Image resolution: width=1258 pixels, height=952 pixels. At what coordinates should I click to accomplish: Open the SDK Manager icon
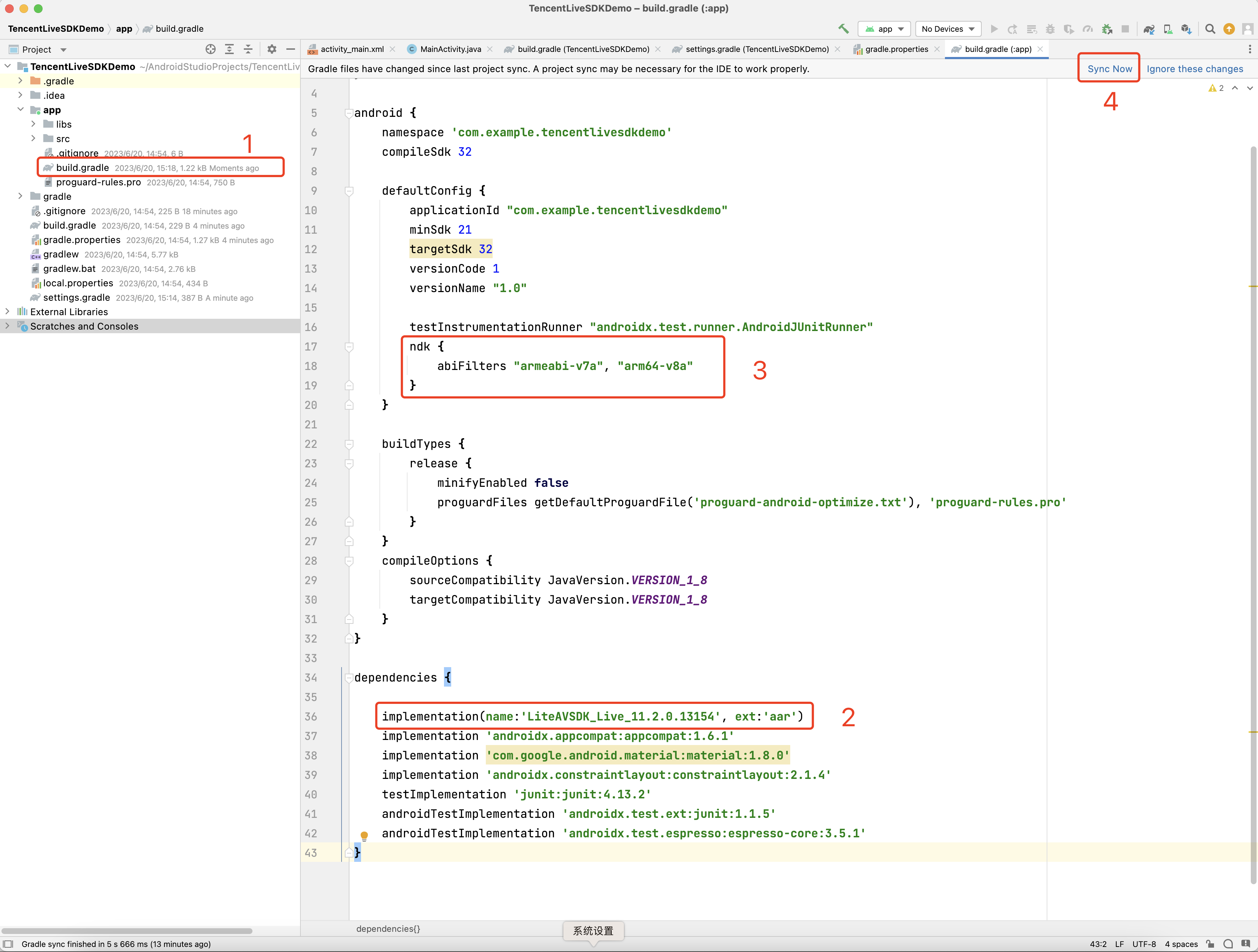(1186, 28)
